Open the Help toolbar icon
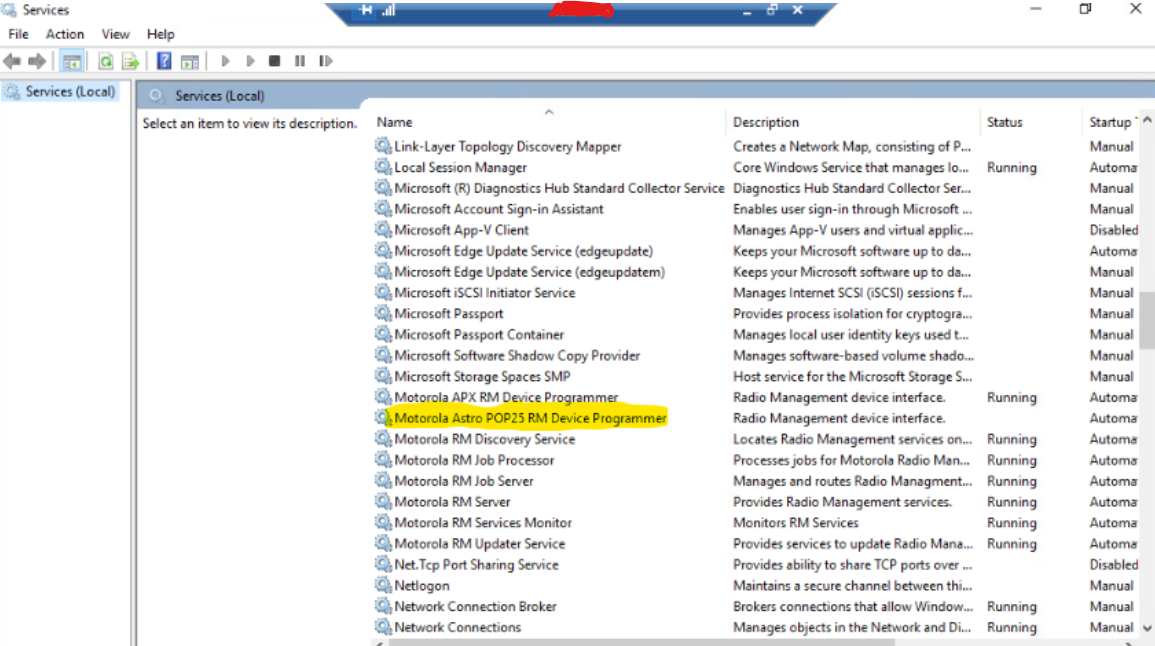The image size is (1155, 646). [164, 61]
